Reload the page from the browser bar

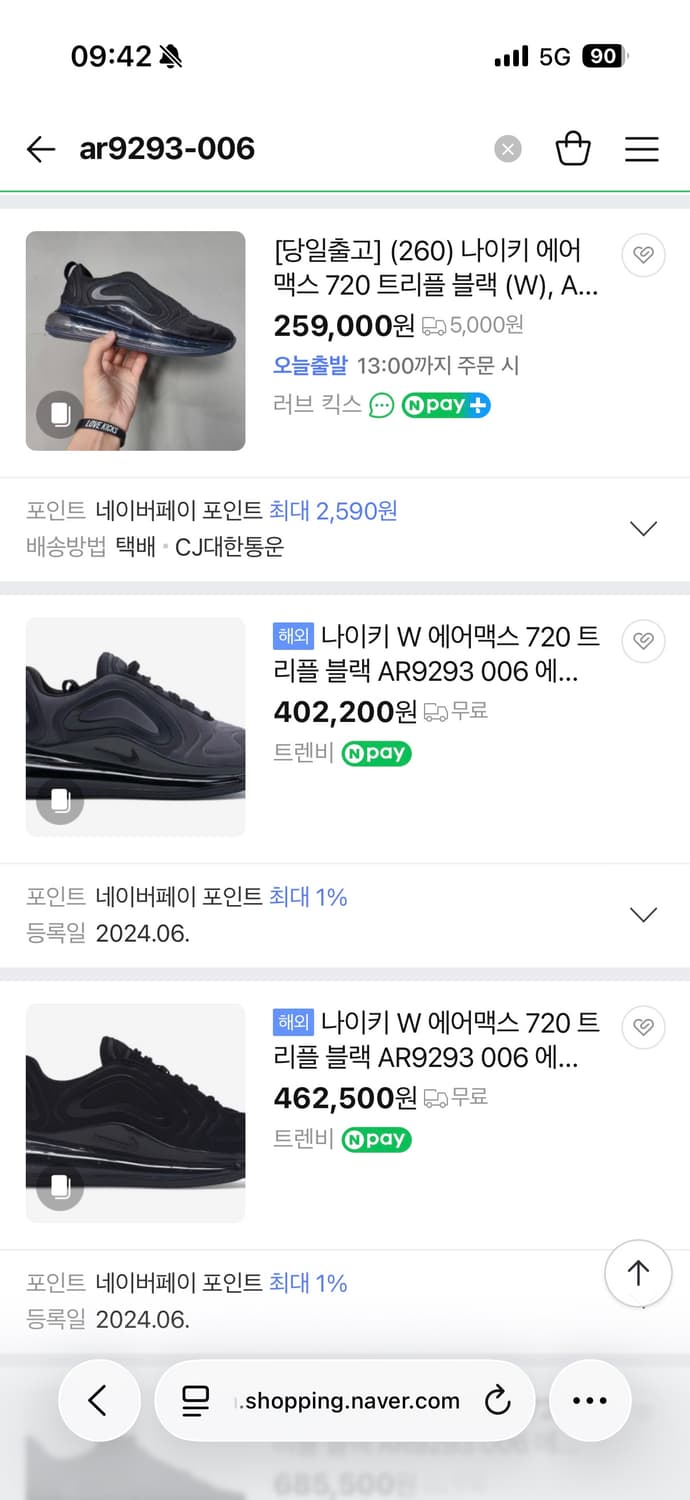tap(497, 1400)
